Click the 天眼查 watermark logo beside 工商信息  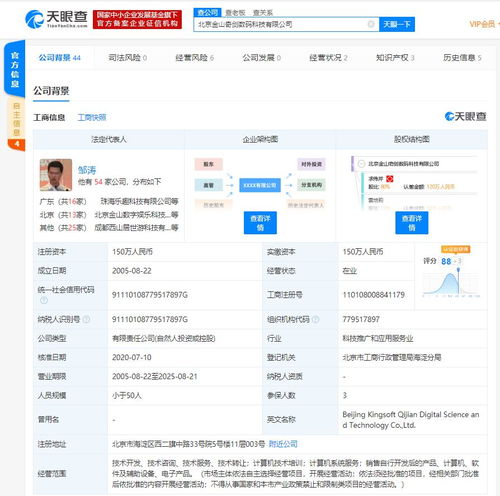pos(465,116)
